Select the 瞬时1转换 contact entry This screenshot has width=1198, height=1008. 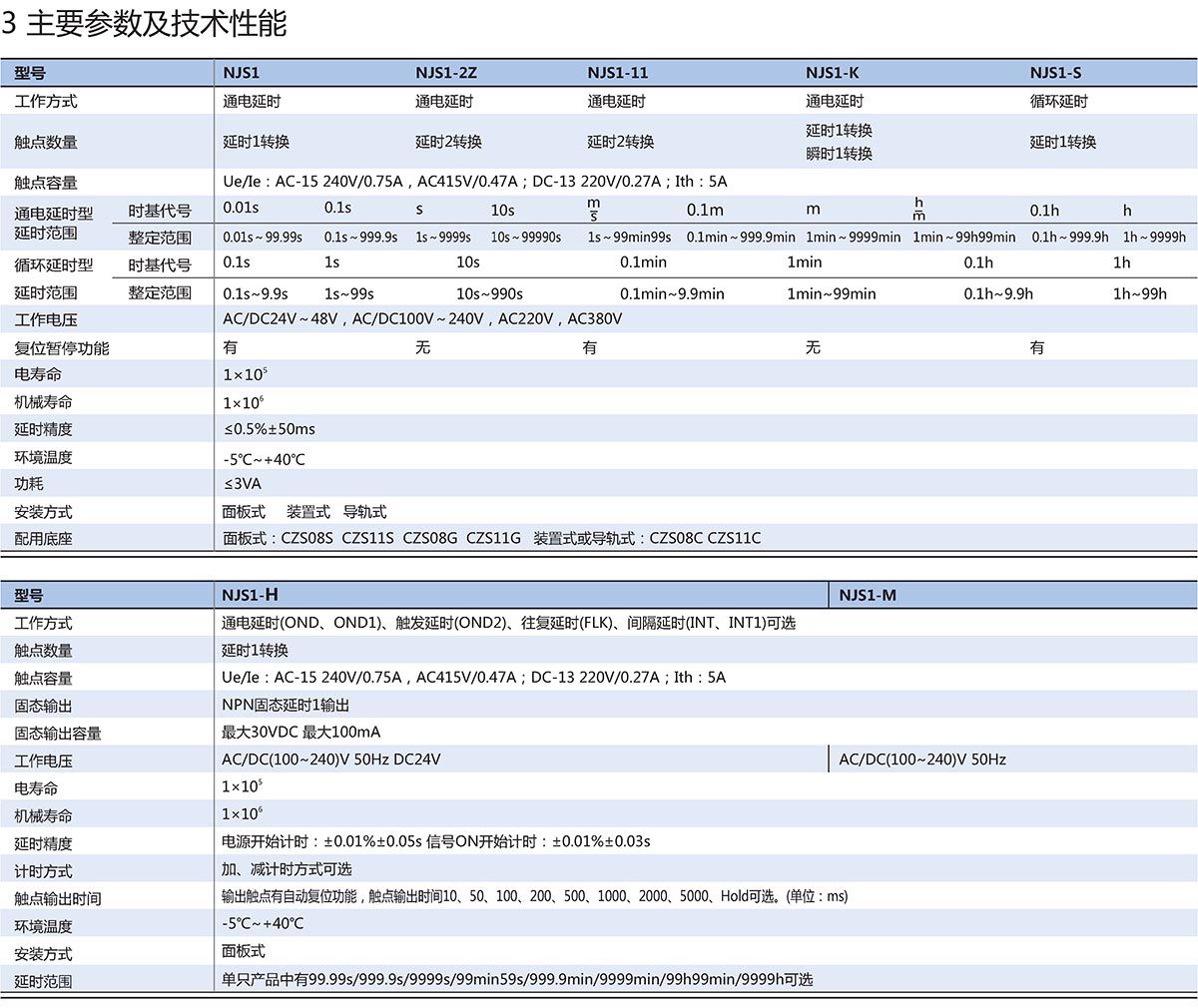click(839, 154)
